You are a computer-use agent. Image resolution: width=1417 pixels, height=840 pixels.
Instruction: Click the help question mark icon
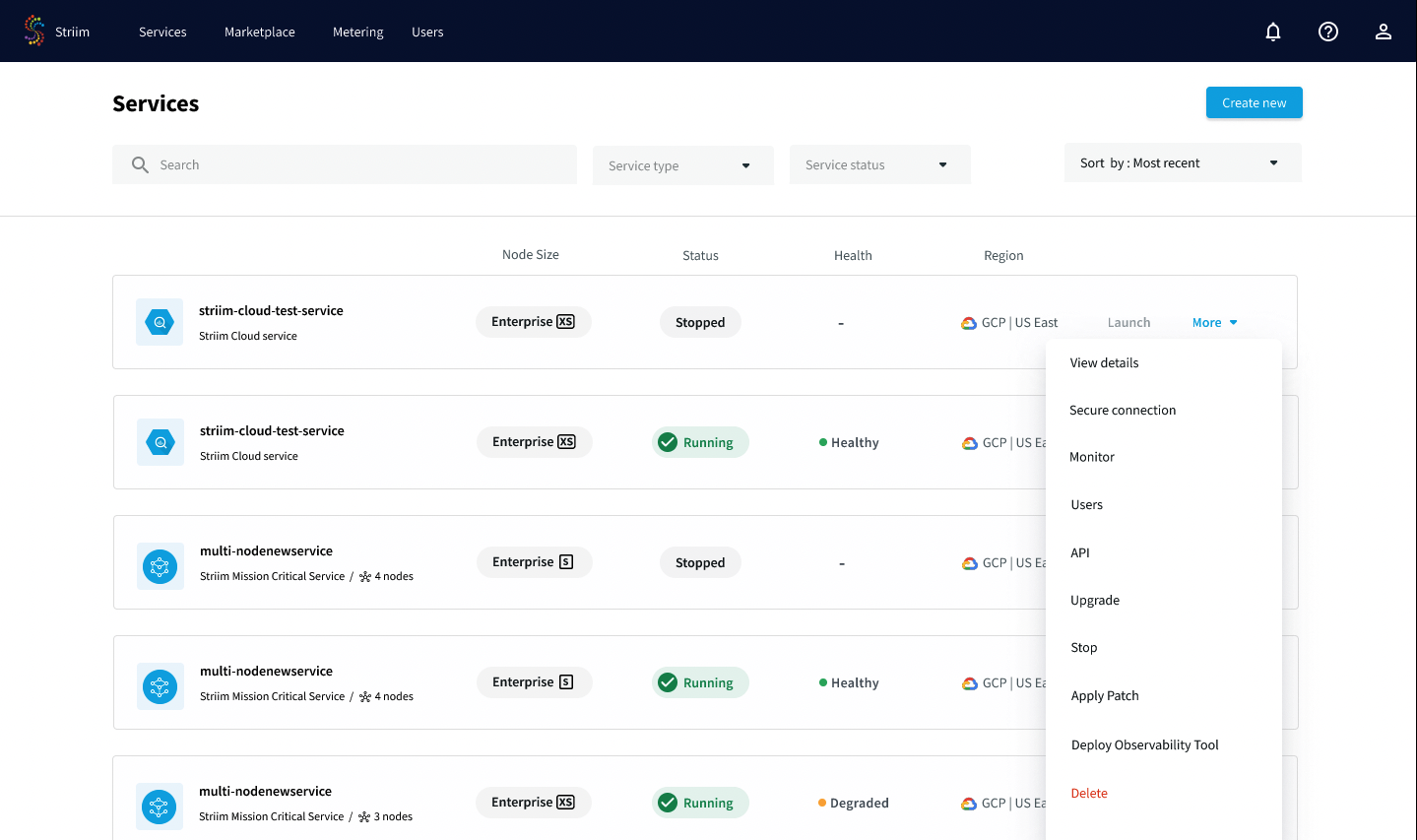tap(1328, 32)
